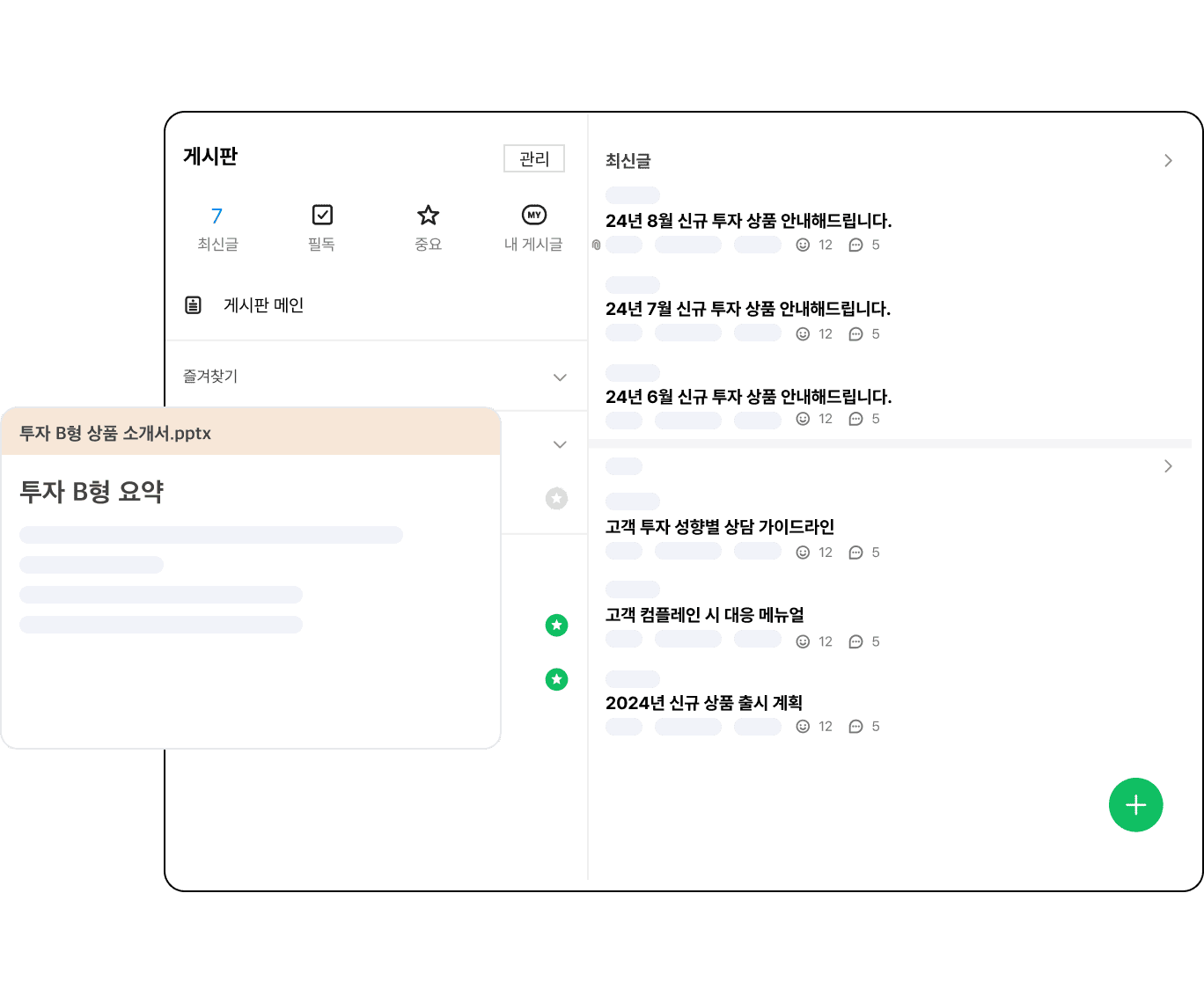Click comment icon on 24년 8월 post
The image size is (1204, 1003).
click(x=855, y=245)
